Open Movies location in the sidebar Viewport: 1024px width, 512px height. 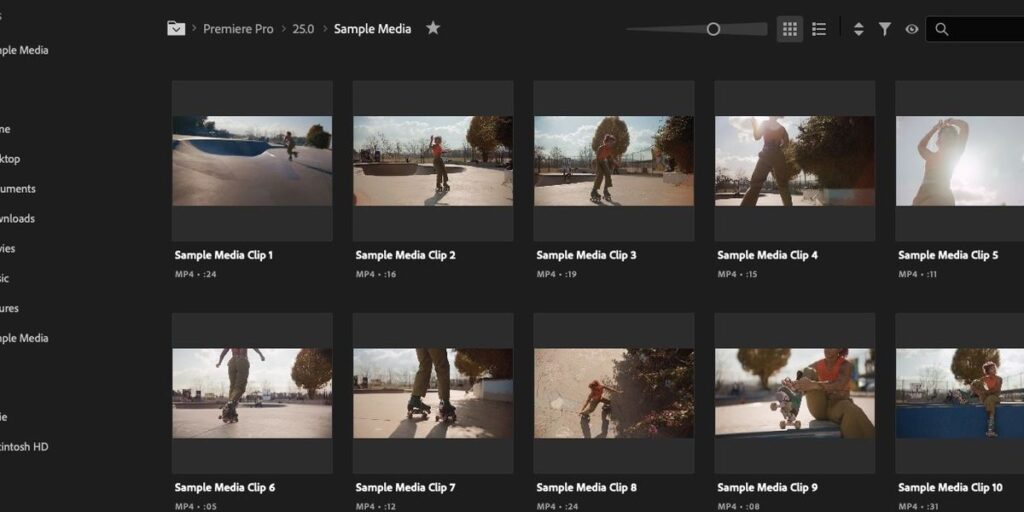point(8,248)
